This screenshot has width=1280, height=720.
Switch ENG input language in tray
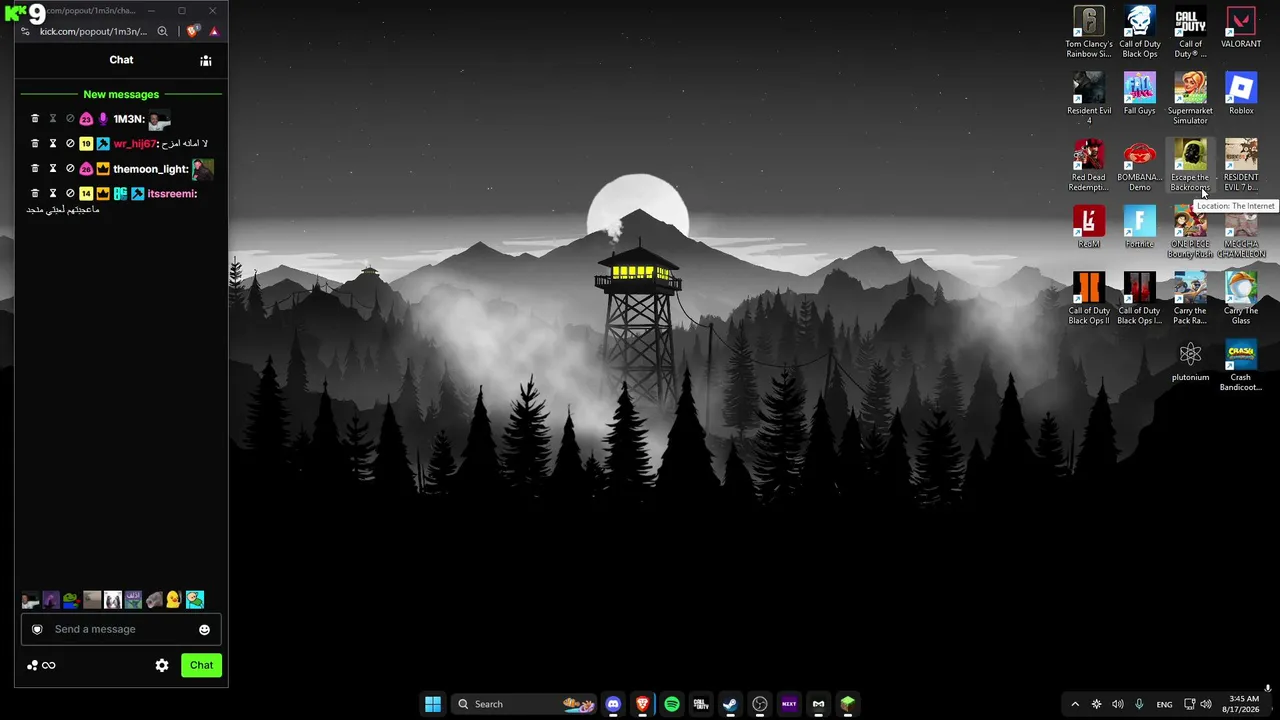1164,704
